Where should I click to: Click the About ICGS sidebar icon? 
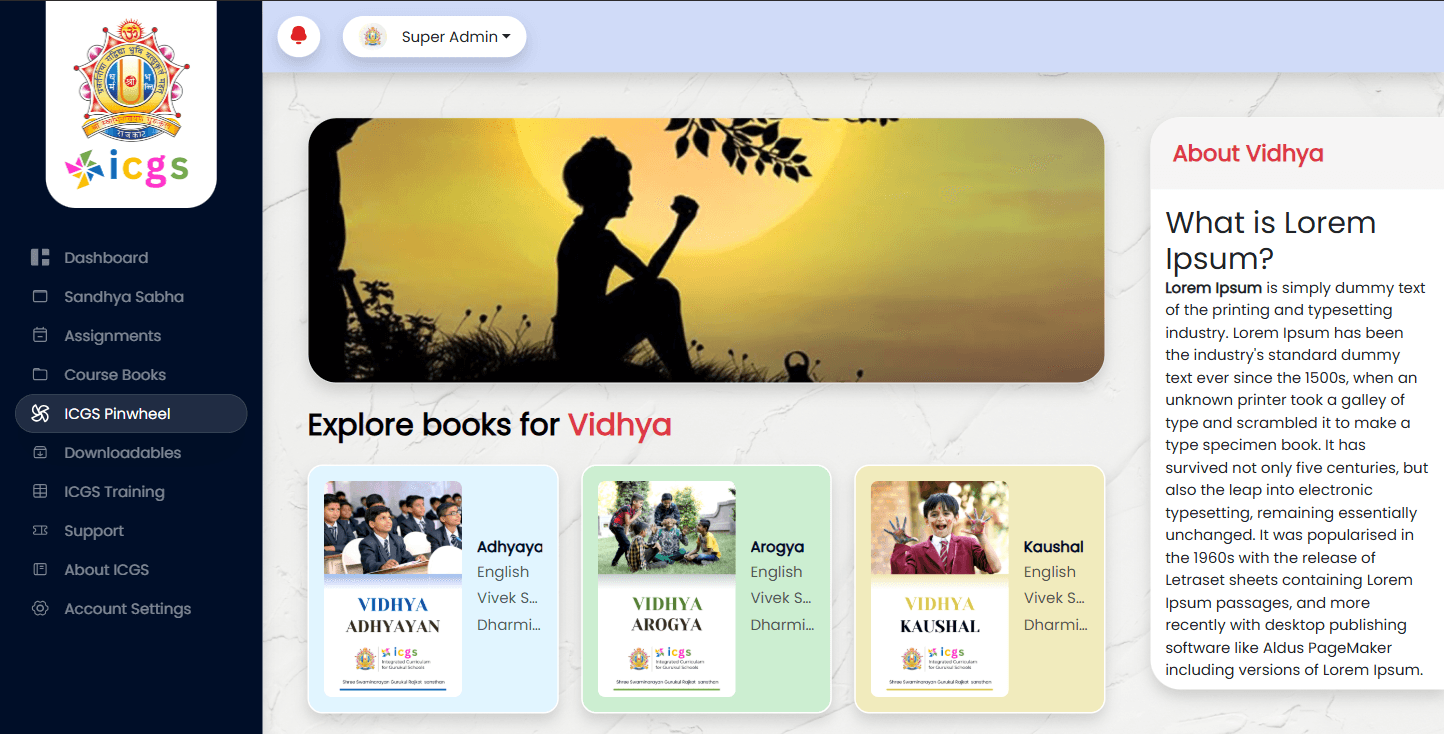point(40,570)
